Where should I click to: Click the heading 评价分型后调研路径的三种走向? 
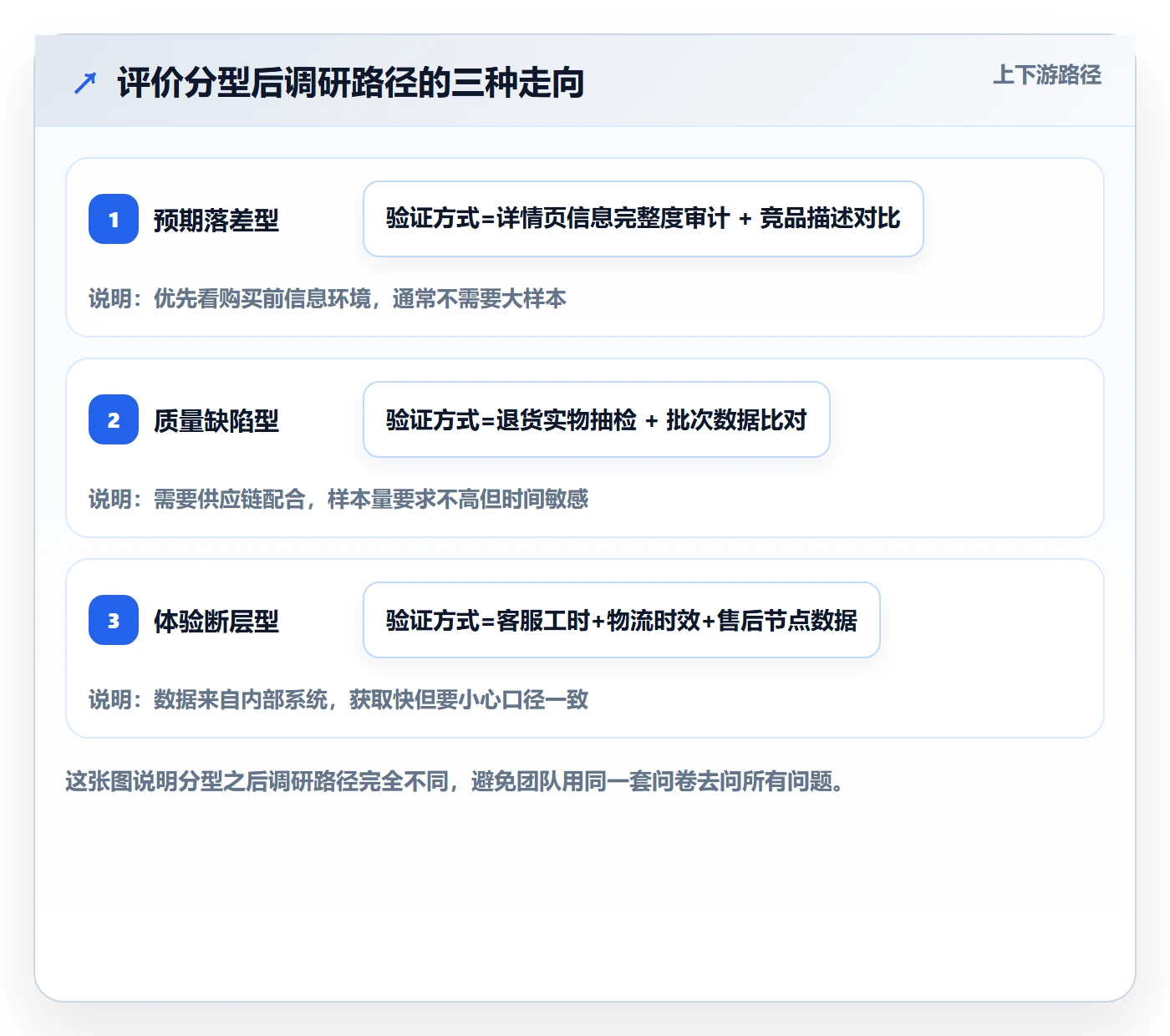(x=351, y=83)
